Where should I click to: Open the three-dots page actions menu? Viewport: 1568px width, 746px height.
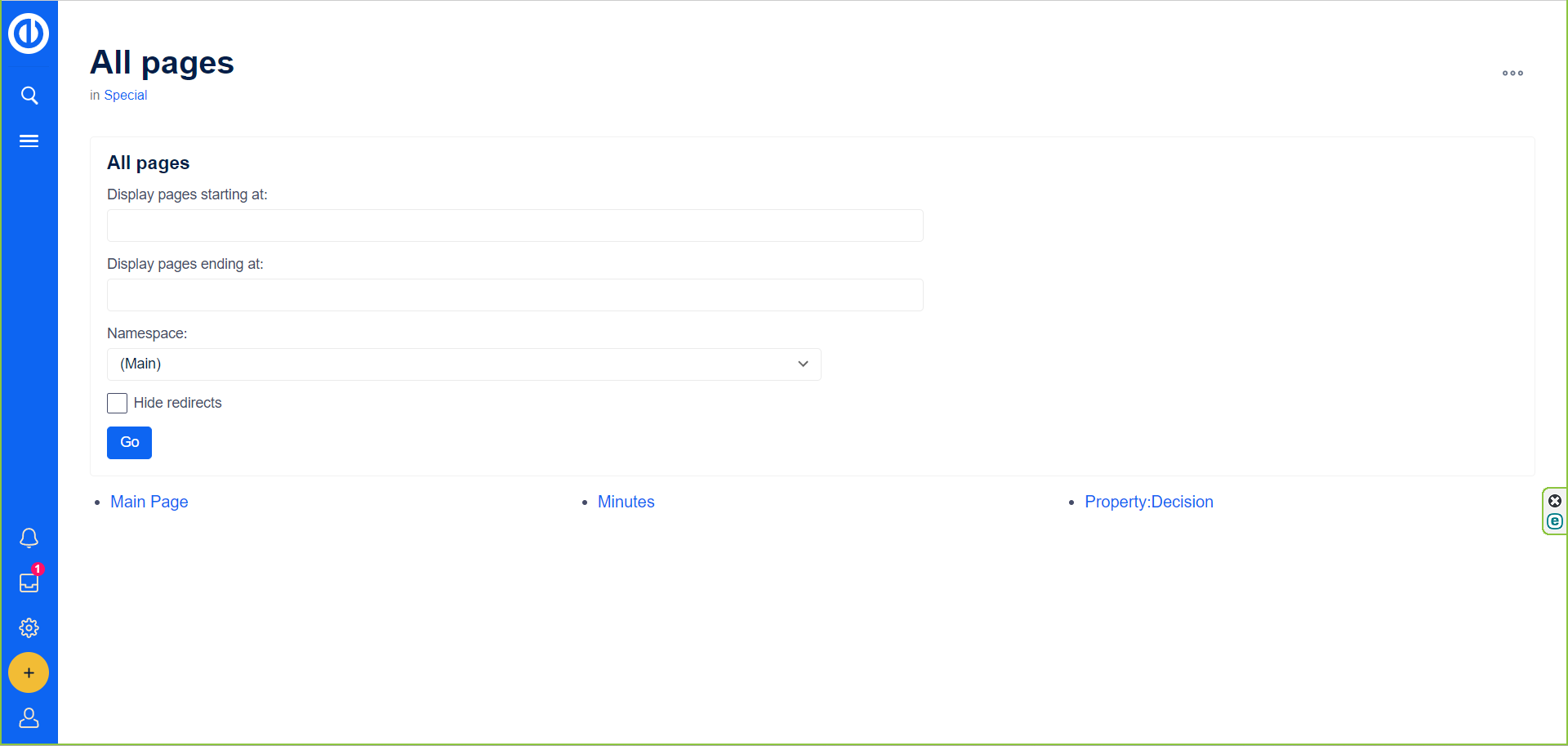[1512, 74]
